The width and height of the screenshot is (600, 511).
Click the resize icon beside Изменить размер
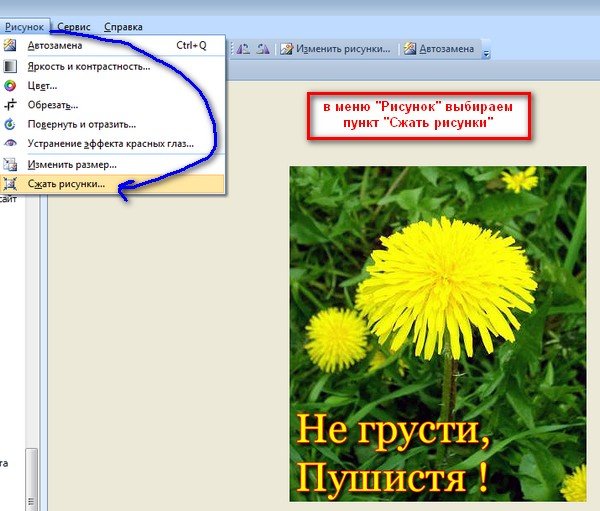coord(10,165)
